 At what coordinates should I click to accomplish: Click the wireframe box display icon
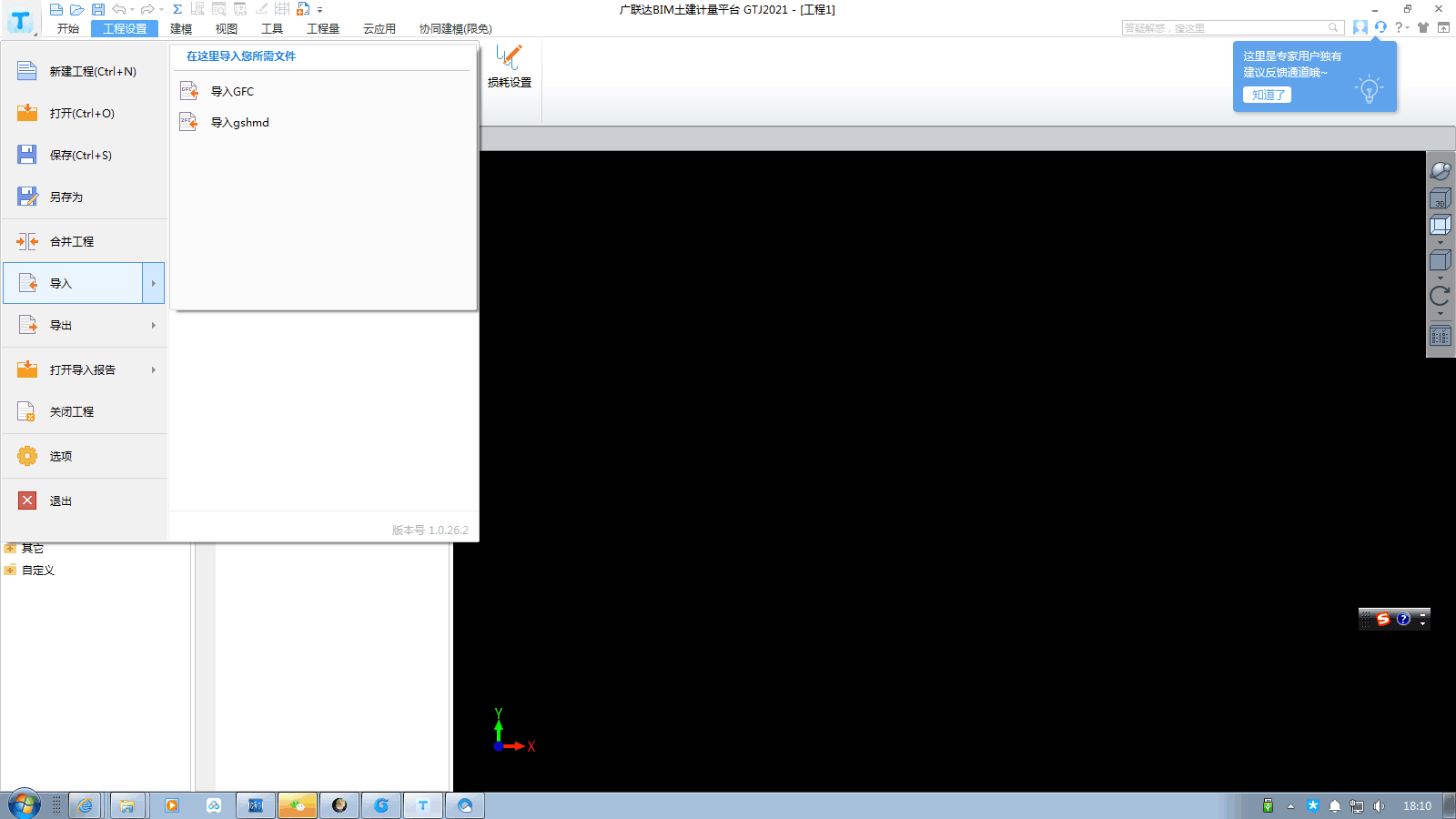pyautogui.click(x=1441, y=226)
